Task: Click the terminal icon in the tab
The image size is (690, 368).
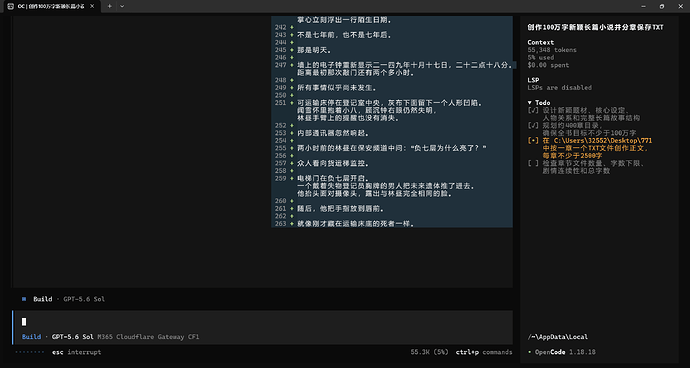Action: click(x=11, y=6)
